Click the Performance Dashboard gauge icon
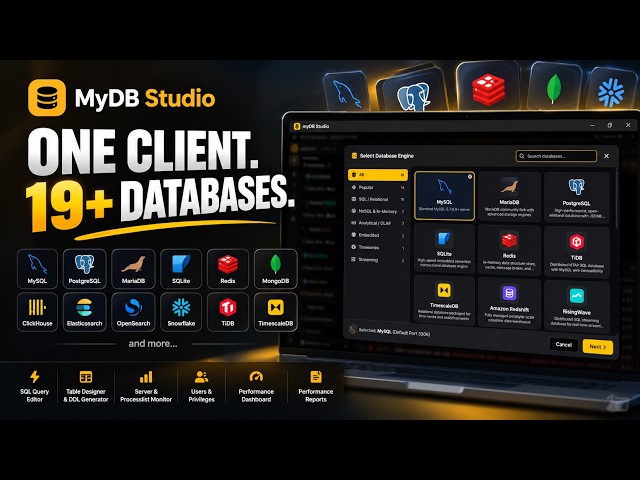 (x=256, y=377)
